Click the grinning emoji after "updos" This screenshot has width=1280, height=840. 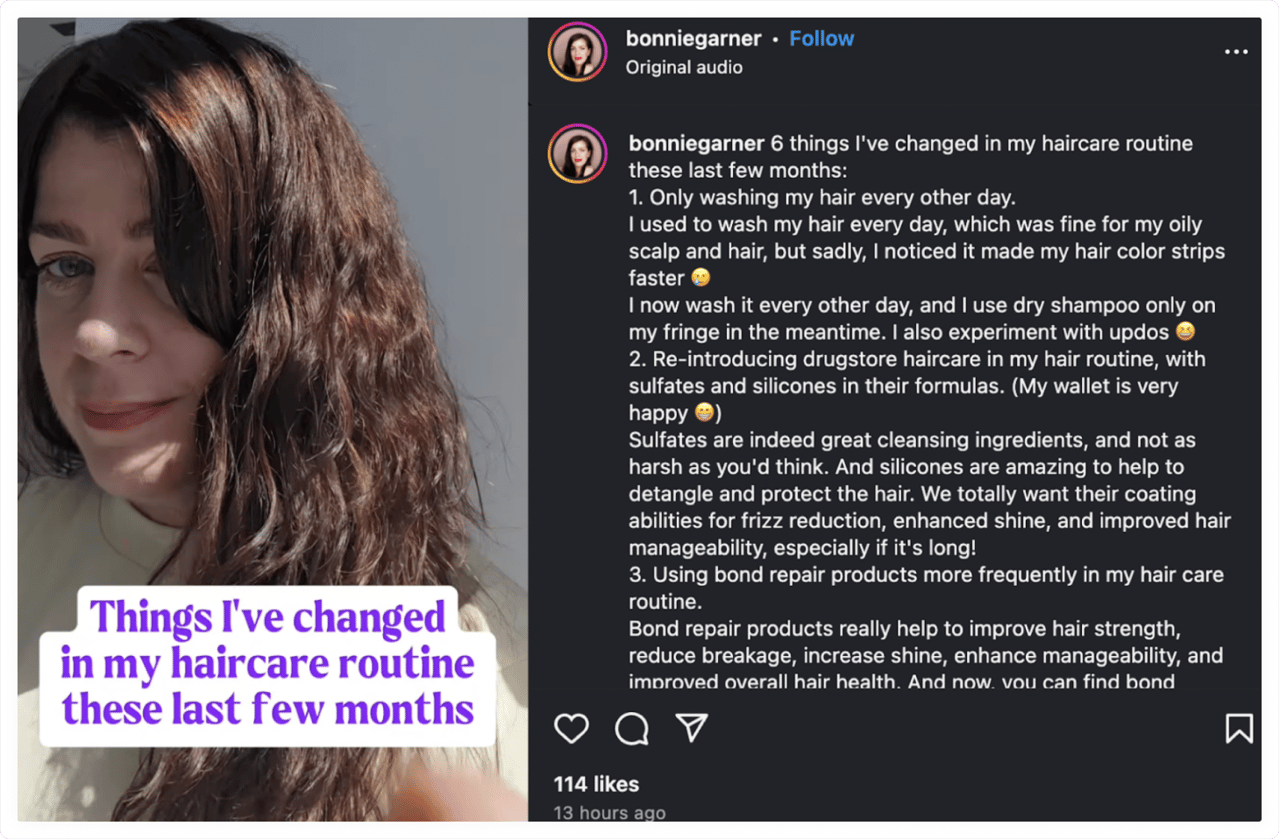pyautogui.click(x=1185, y=332)
